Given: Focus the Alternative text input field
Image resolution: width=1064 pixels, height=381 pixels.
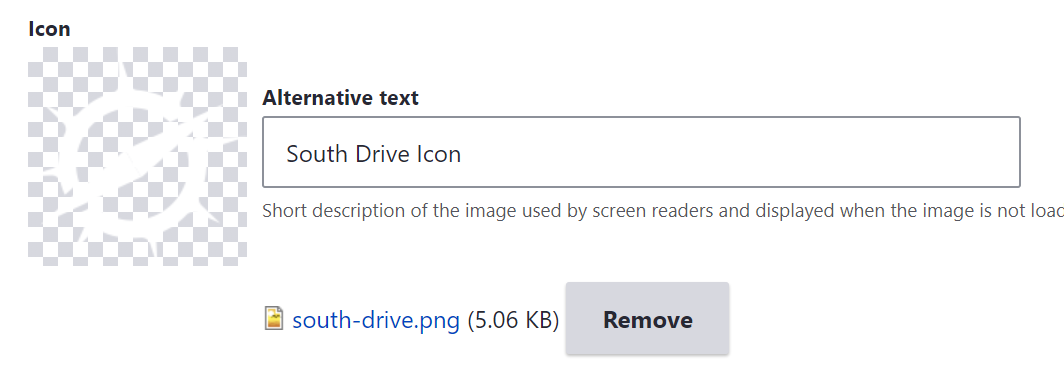Looking at the screenshot, I should point(641,152).
